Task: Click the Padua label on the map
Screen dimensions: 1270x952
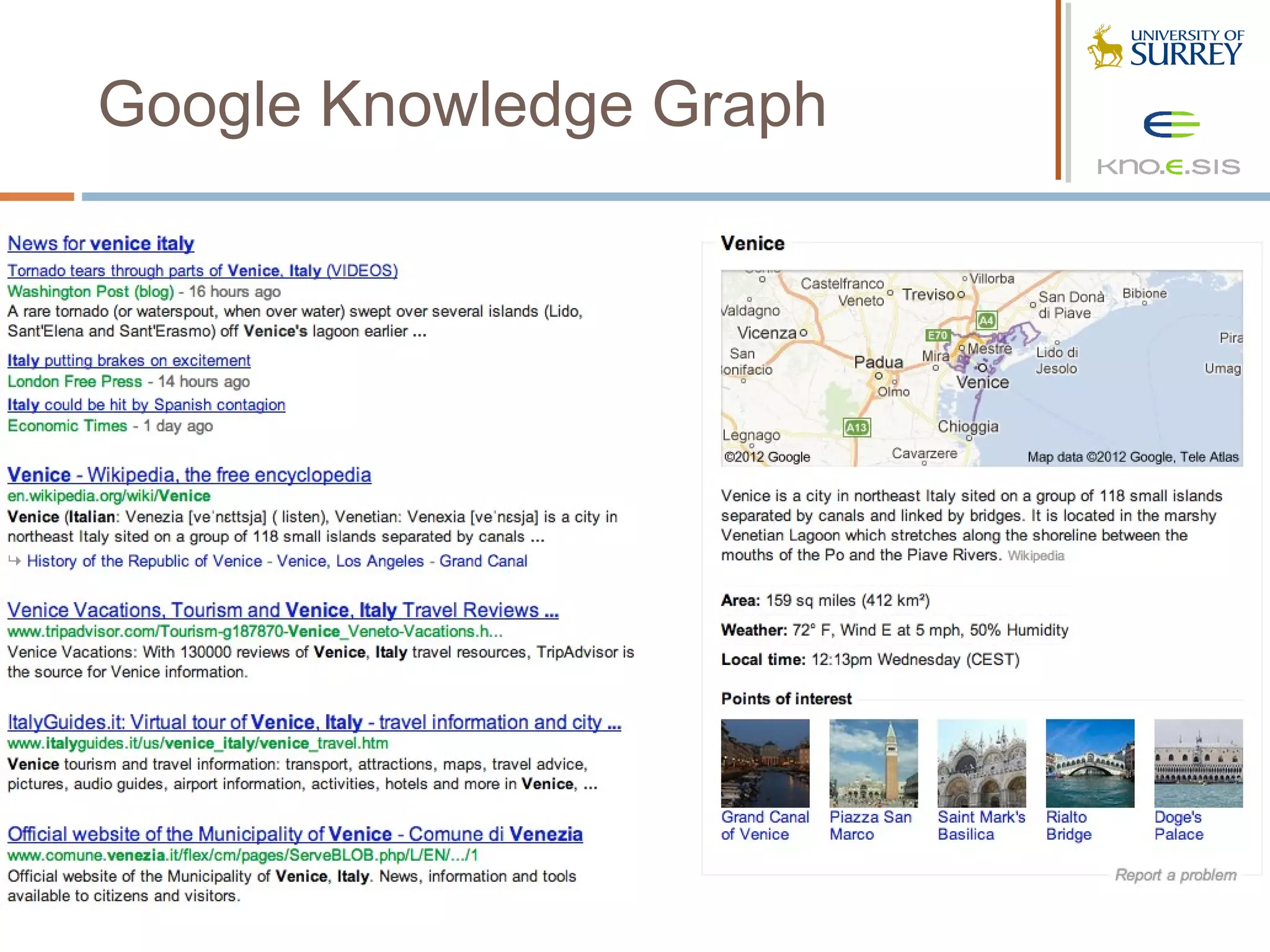Action: tap(878, 362)
